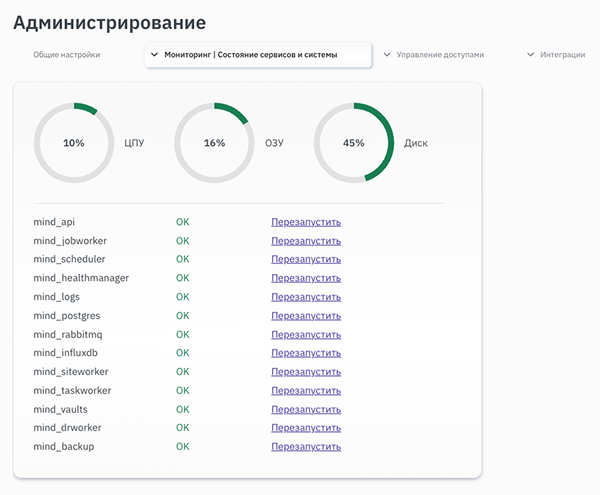
Task: Open the Управление доступами tab
Action: pos(440,55)
